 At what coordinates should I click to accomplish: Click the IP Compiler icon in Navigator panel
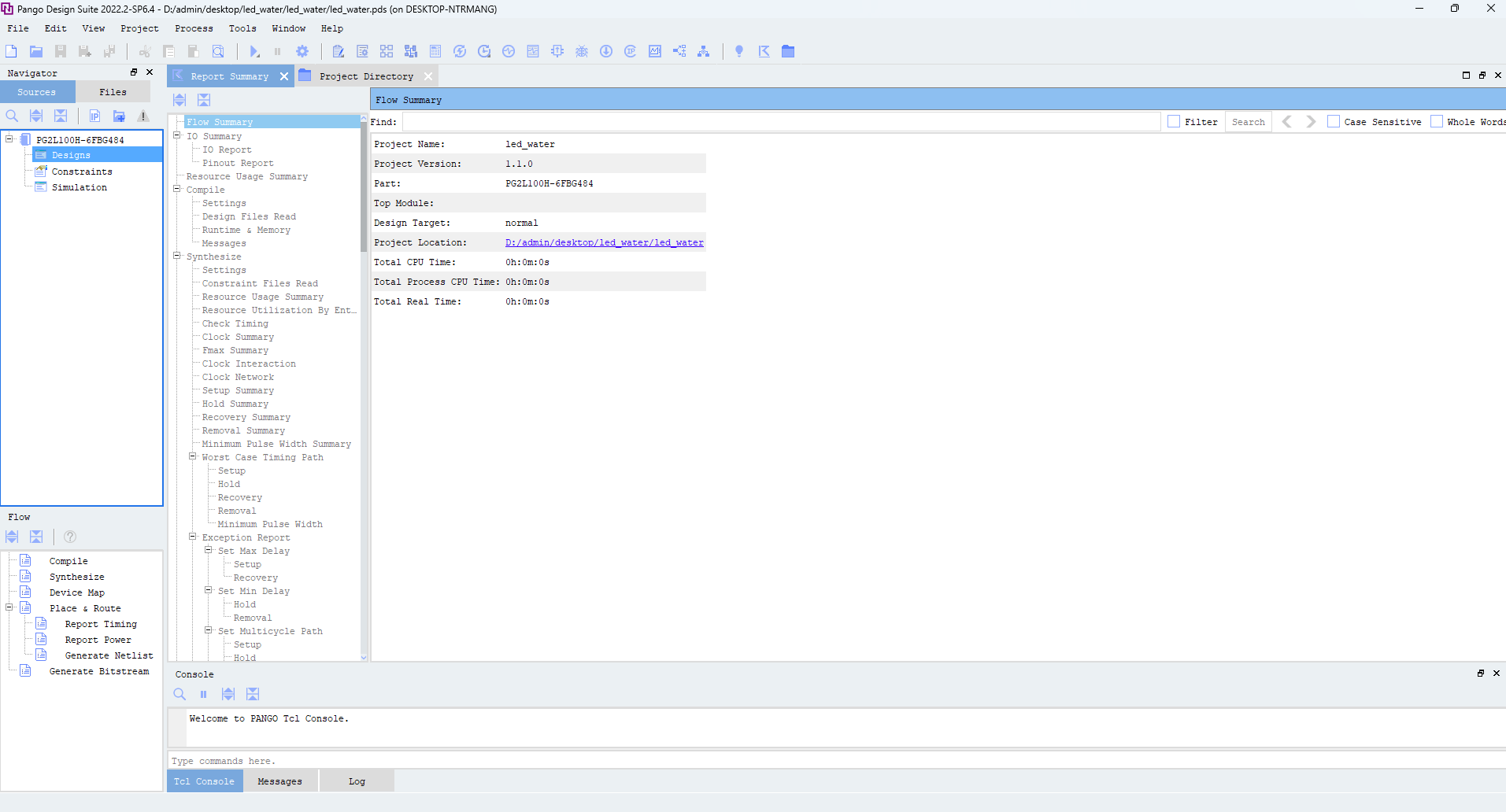[94, 116]
